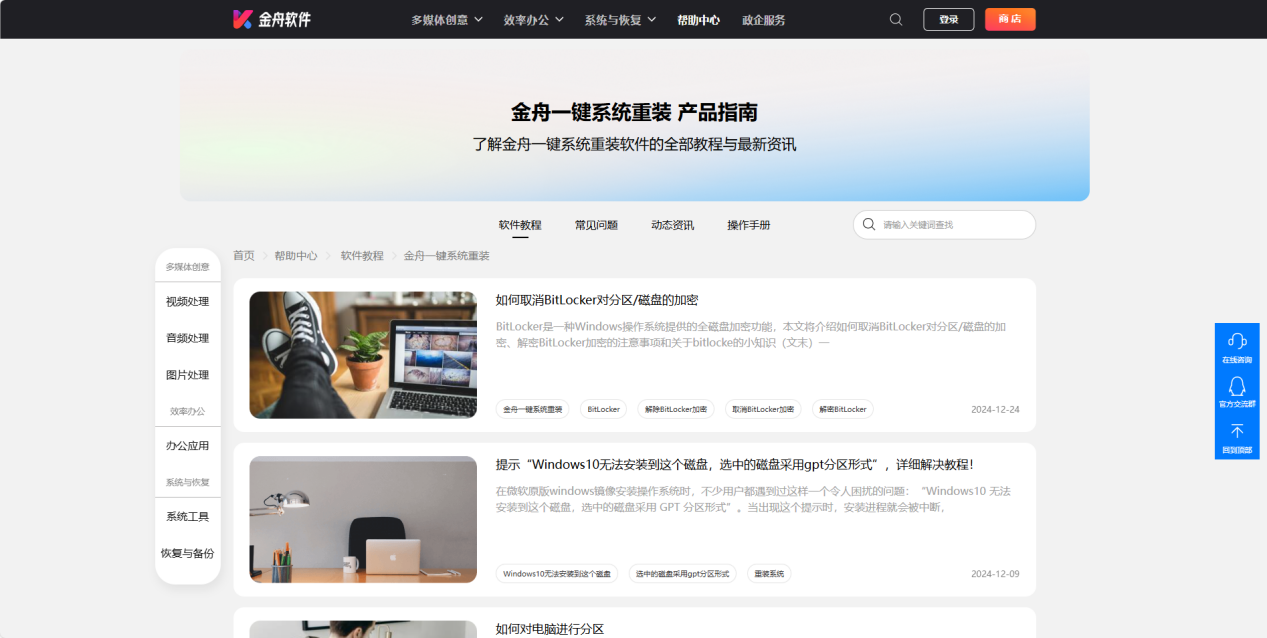Viewport: 1267px width, 638px height.
Task: Click the 系统与恢复 sidebar heading
Action: point(188,482)
